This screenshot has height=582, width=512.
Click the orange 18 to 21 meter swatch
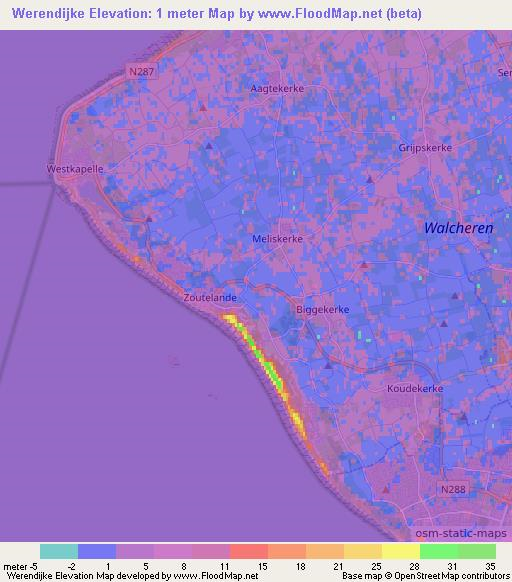click(x=325, y=552)
